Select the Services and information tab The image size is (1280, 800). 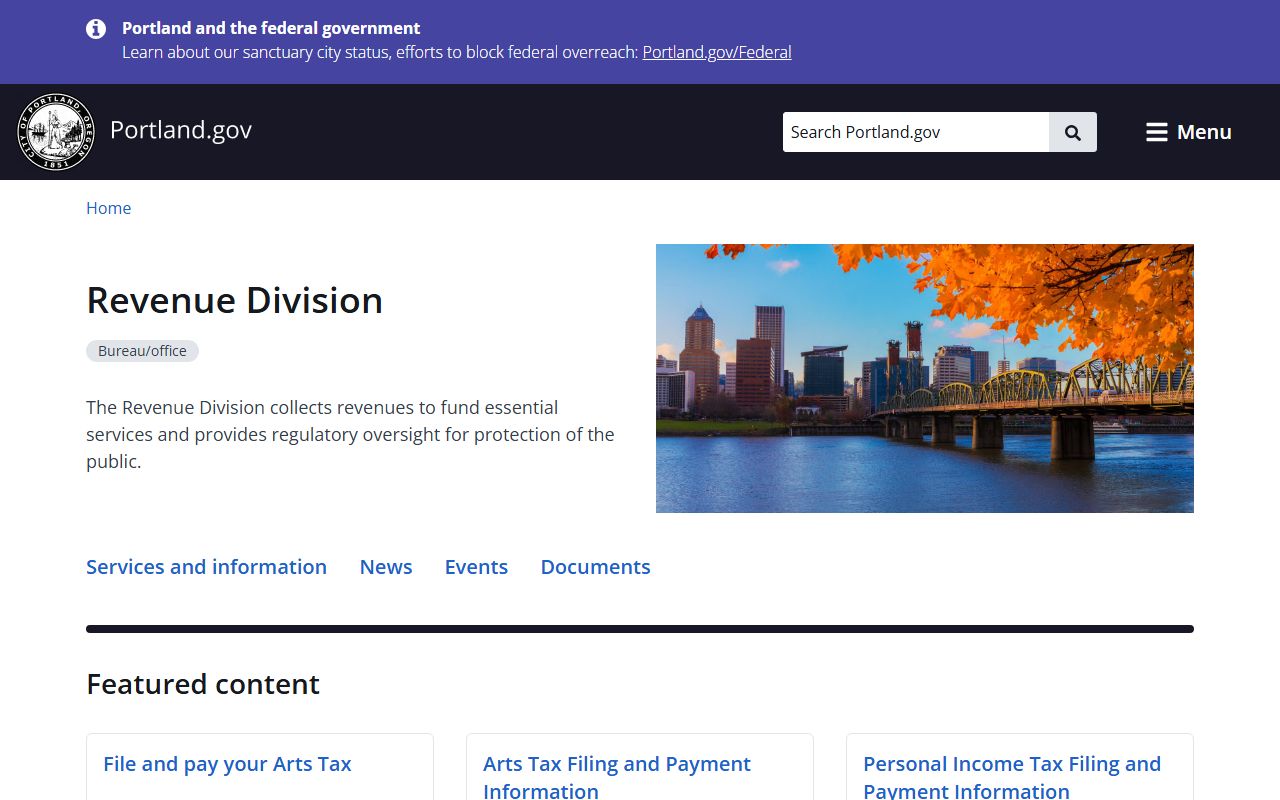coord(206,567)
